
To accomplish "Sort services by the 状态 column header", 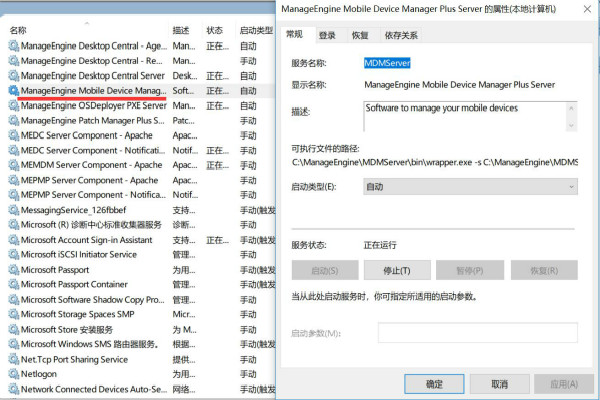I will (214, 31).
